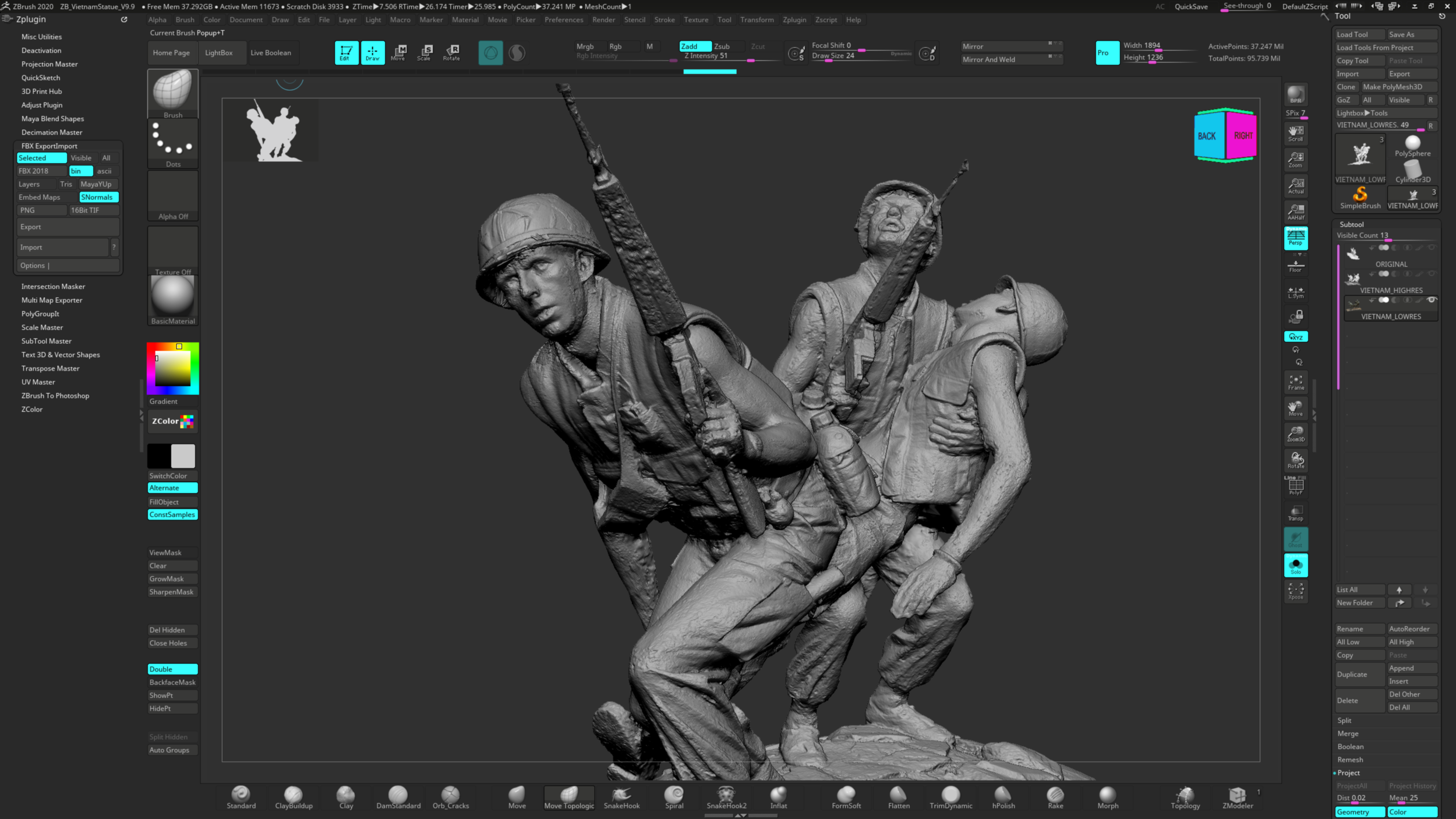Open the Frame view icon
The image size is (1456, 819).
pos(1295,383)
